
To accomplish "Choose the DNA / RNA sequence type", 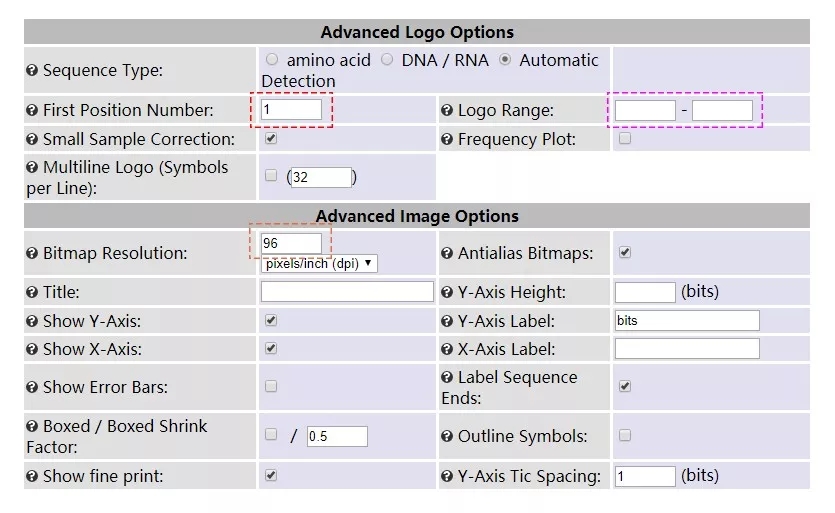I will pos(387,60).
